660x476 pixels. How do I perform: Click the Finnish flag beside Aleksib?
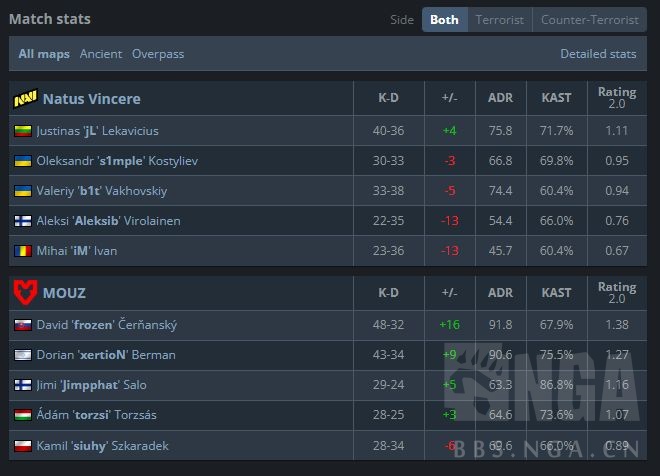(x=23, y=221)
